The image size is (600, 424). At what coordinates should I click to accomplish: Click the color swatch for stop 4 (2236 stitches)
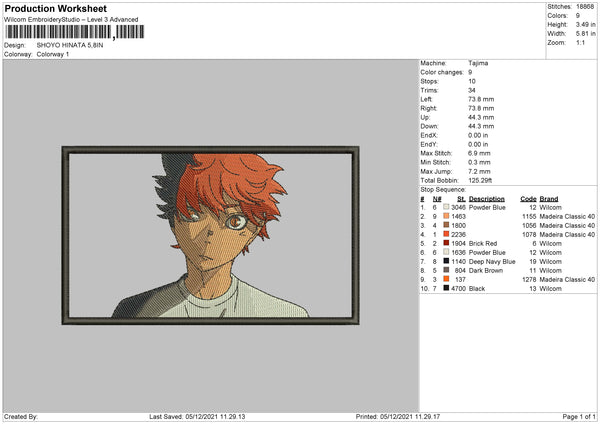point(446,234)
